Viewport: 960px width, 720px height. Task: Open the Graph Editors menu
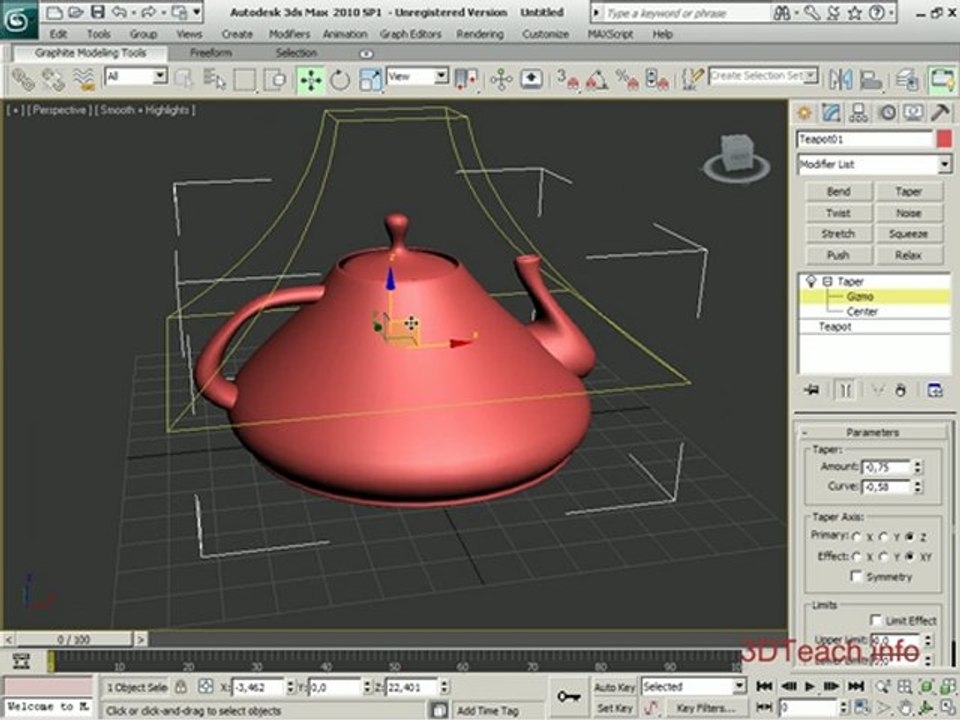(410, 34)
